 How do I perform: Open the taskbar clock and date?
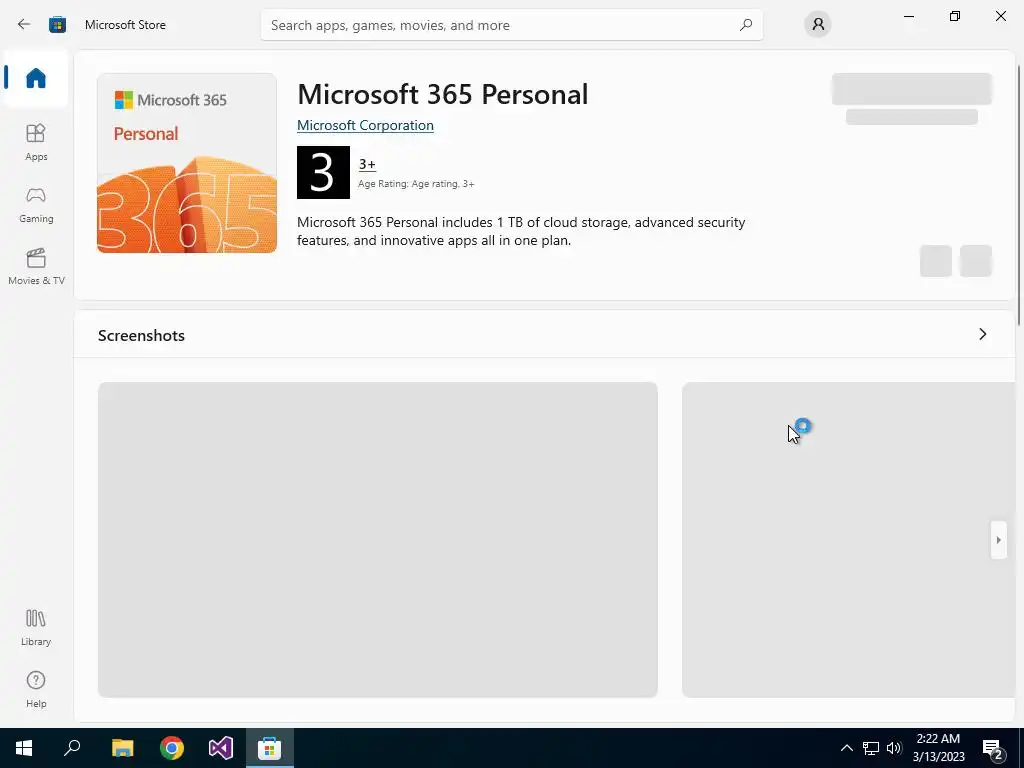(x=938, y=748)
